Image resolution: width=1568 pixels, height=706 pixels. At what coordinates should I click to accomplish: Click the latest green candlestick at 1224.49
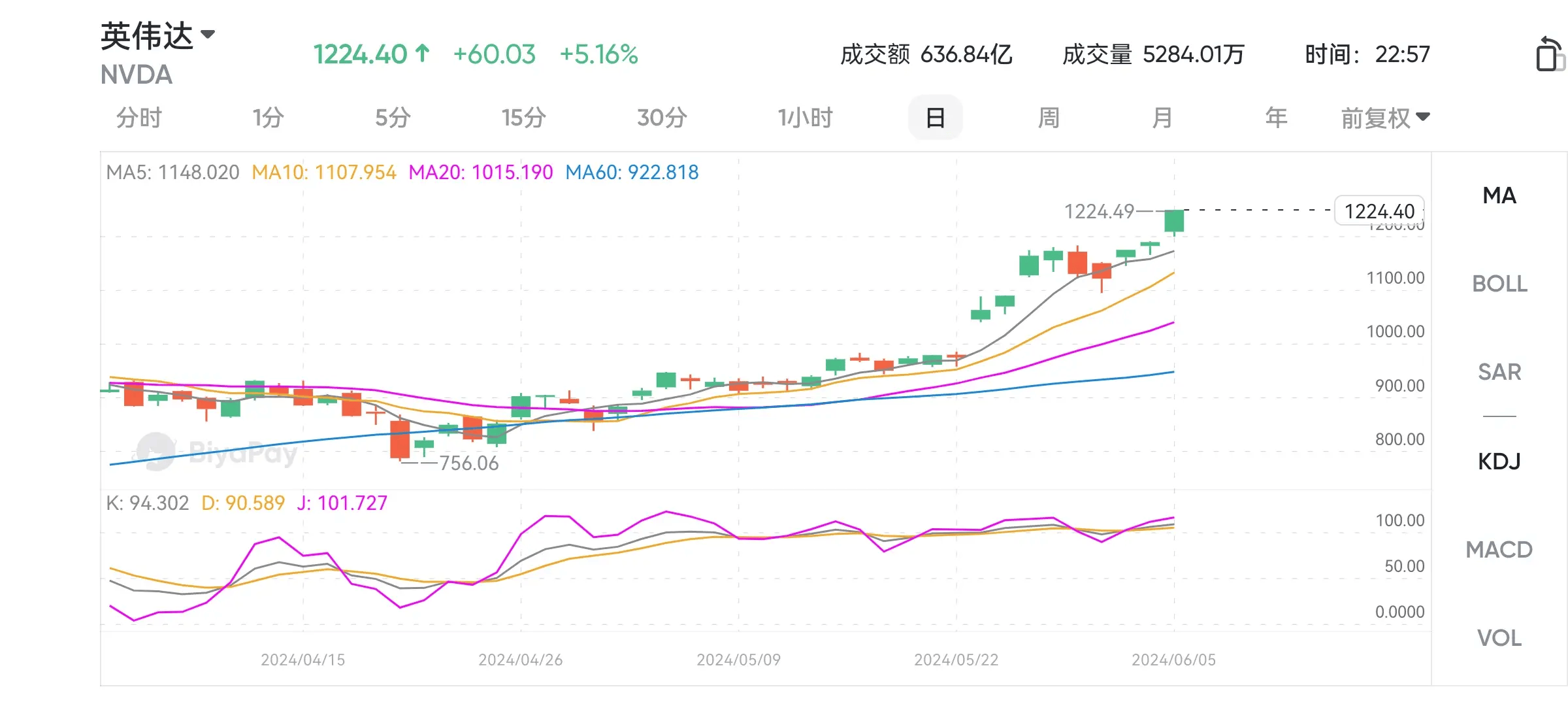tap(1174, 221)
